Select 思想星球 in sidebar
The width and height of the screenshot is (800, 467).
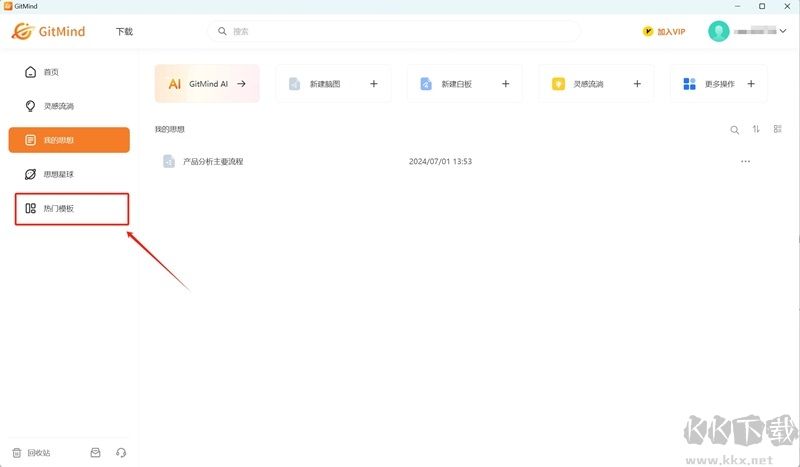58,174
